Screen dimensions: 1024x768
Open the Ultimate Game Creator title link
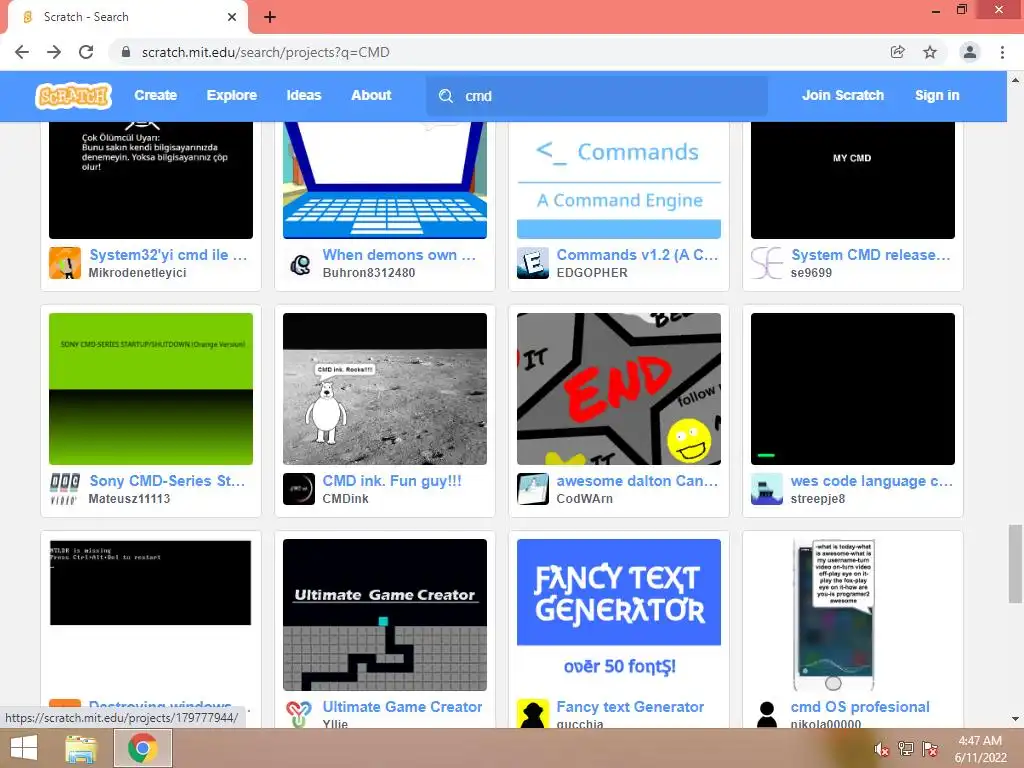pos(402,707)
